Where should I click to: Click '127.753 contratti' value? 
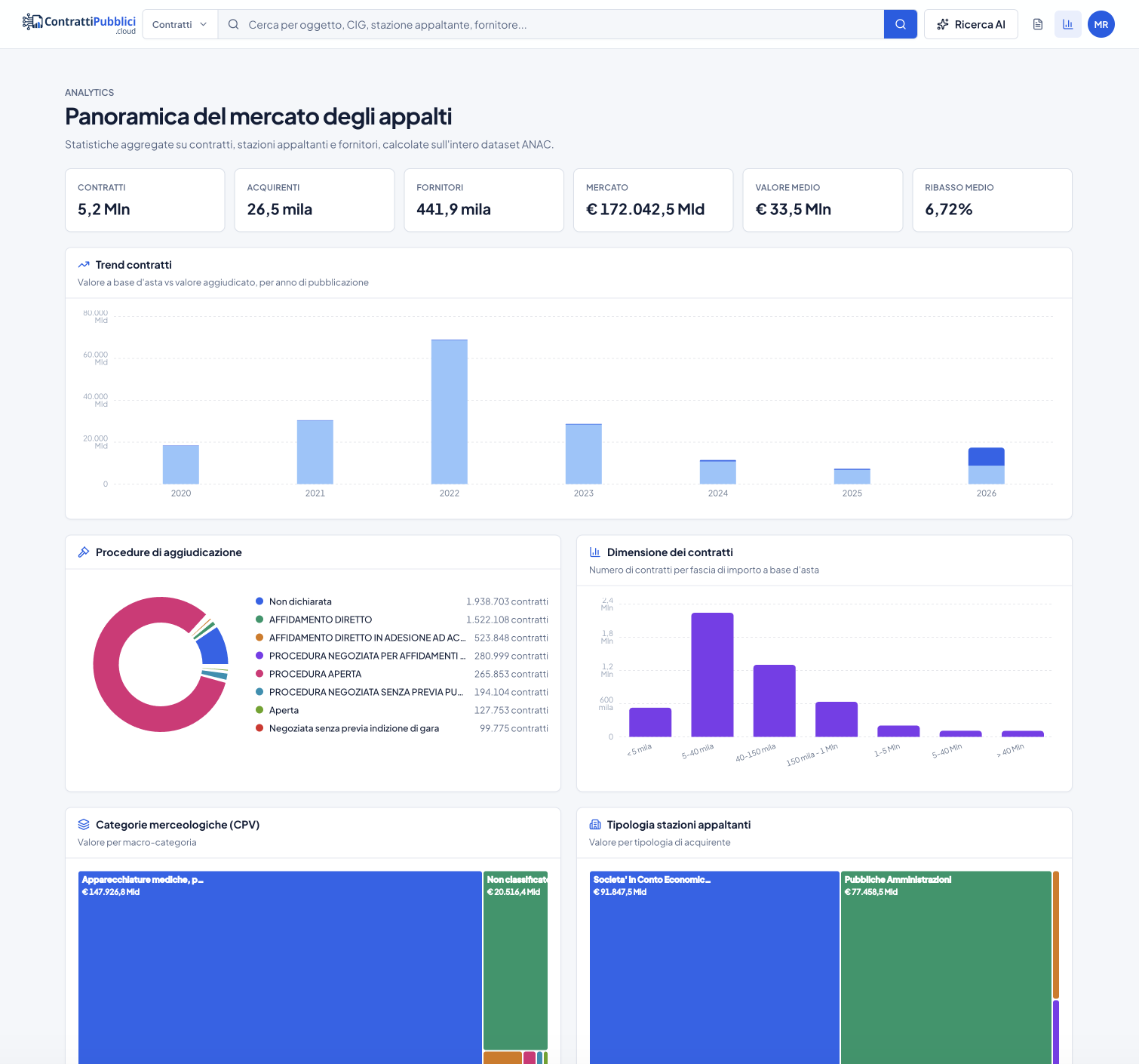coord(511,710)
